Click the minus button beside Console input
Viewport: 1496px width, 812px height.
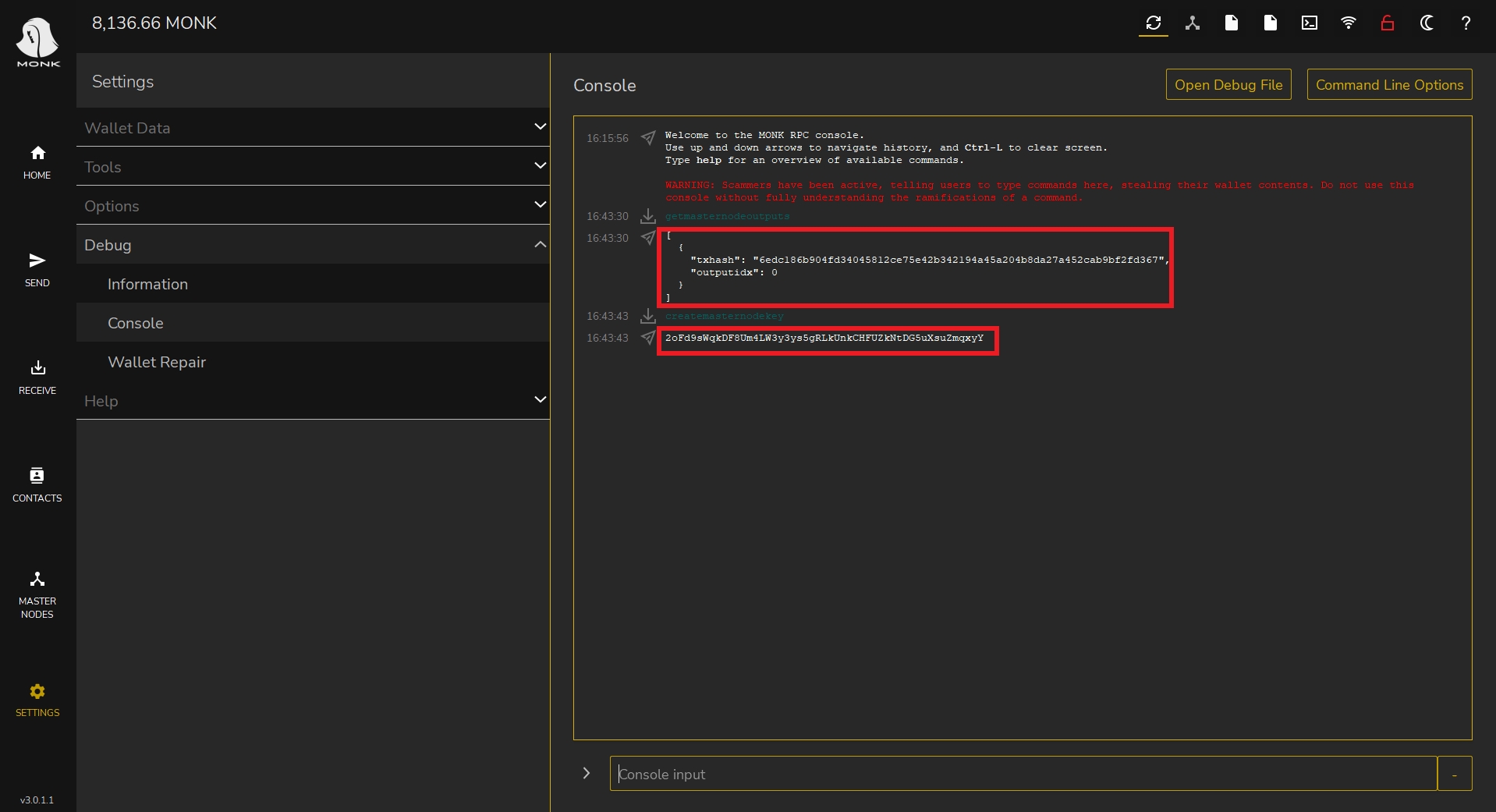click(x=1455, y=773)
